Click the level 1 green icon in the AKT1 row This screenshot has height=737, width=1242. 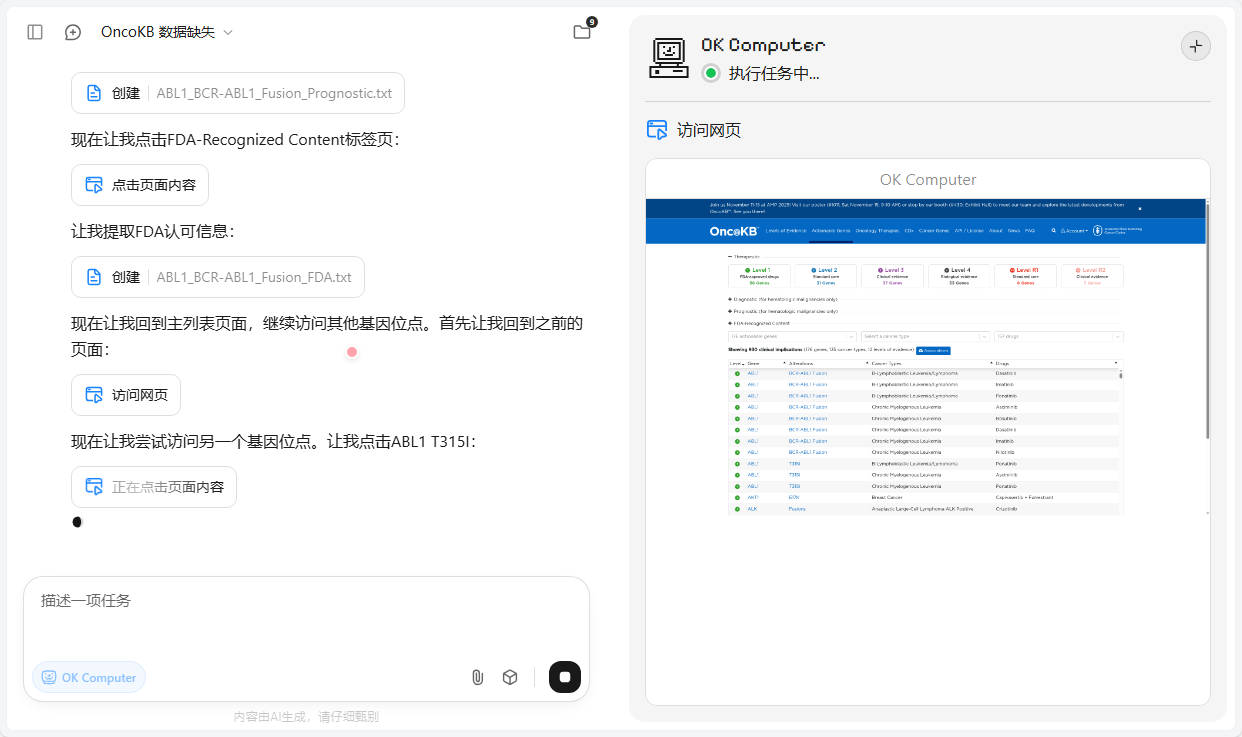737,497
